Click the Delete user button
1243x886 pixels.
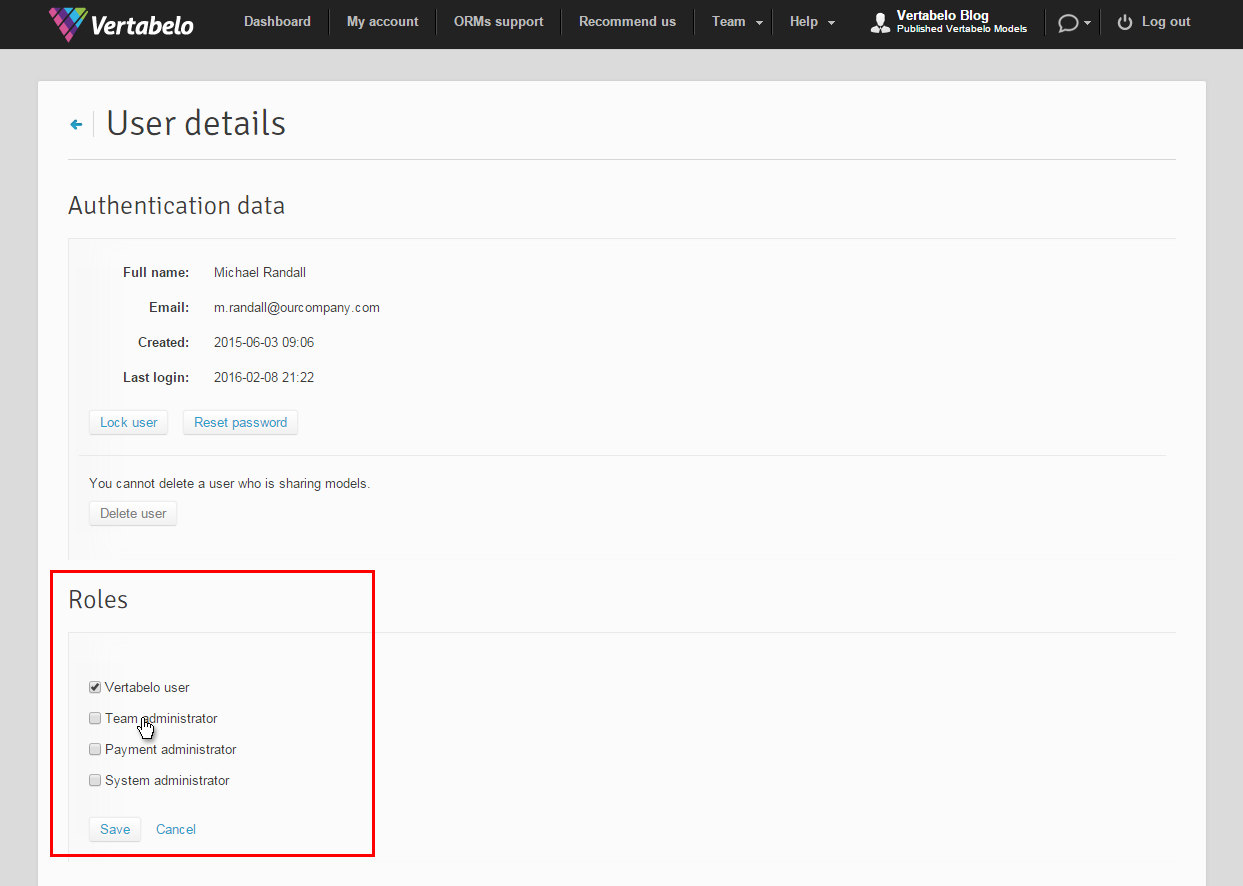133,513
